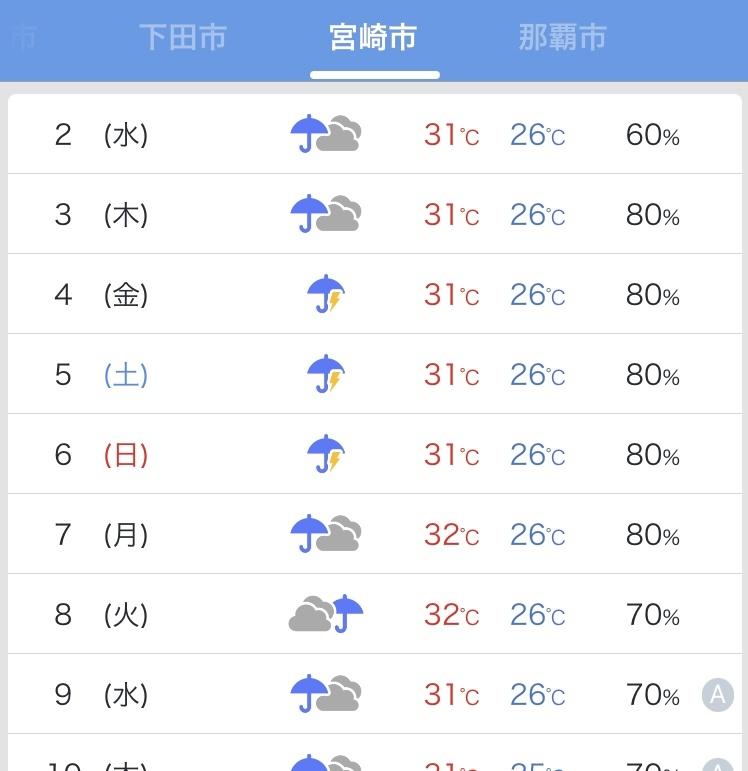The height and width of the screenshot is (771, 748).
Task: Click the 70% rain chance on day 8
Action: pyautogui.click(x=653, y=615)
